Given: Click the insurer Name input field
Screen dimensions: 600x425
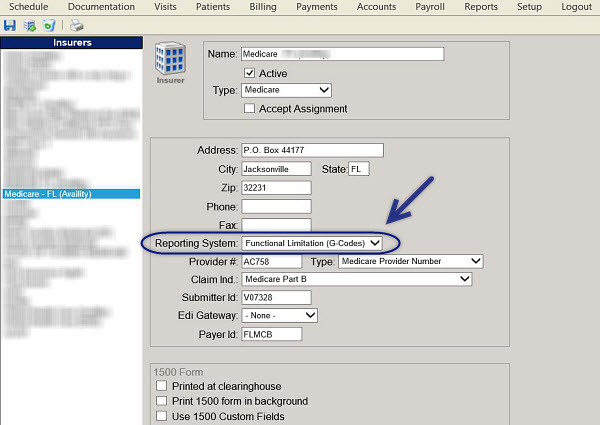Looking at the screenshot, I should point(342,54).
